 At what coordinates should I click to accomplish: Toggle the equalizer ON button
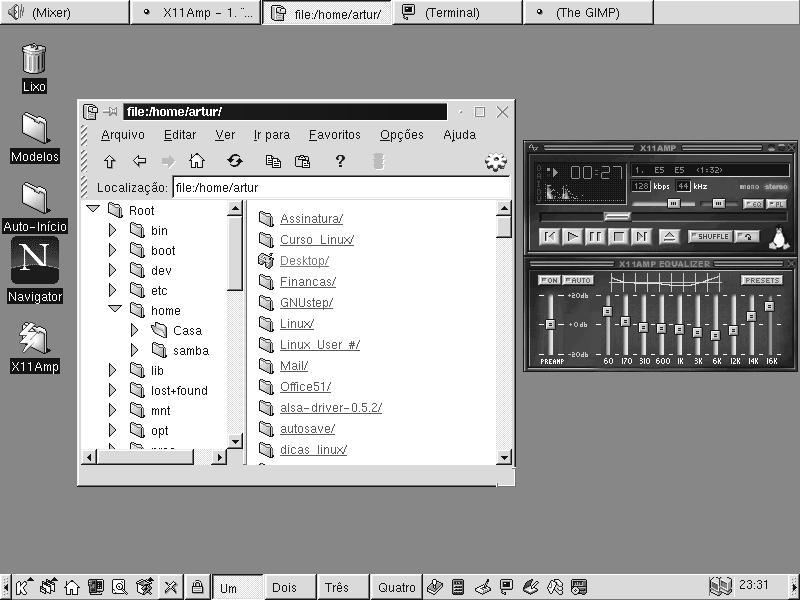click(x=549, y=280)
